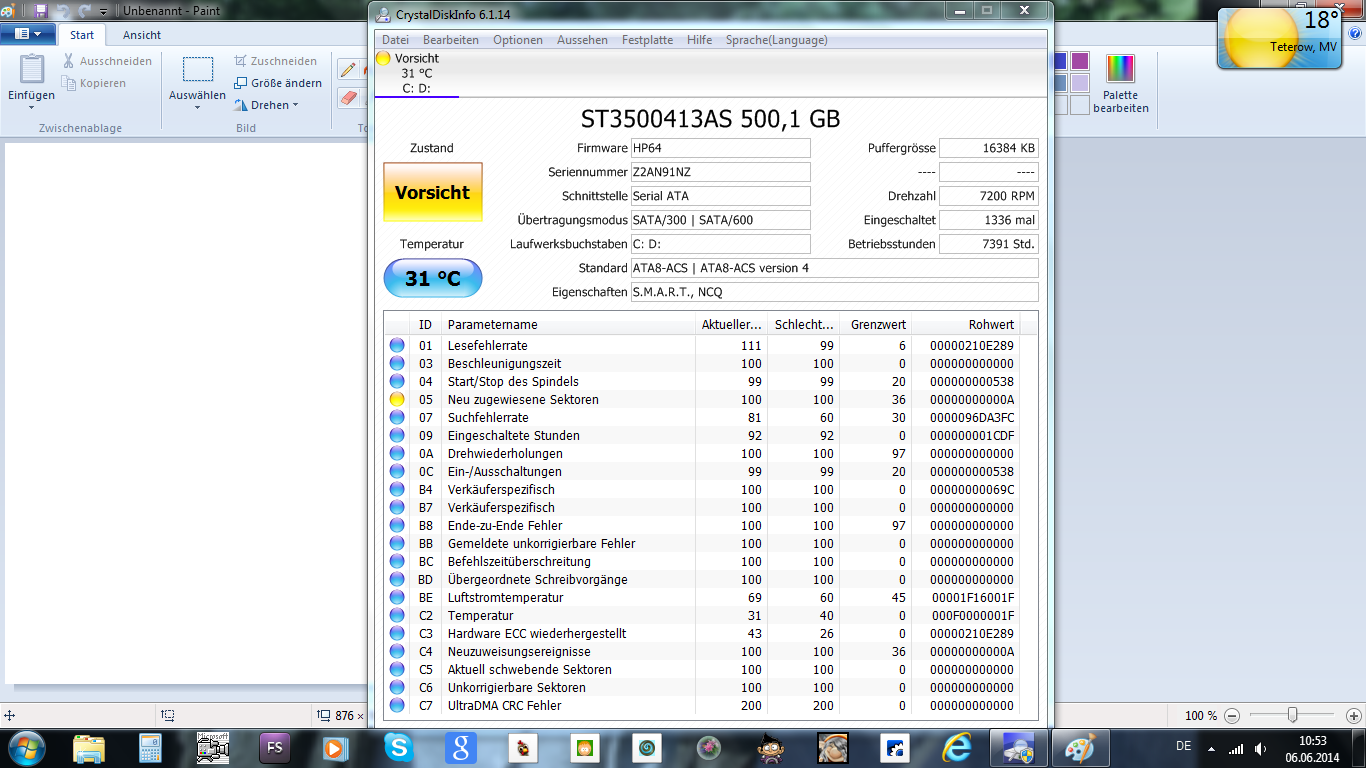Click Palette bearbeiten in Paint
Viewport: 1366px width, 768px height.
pos(1120,84)
